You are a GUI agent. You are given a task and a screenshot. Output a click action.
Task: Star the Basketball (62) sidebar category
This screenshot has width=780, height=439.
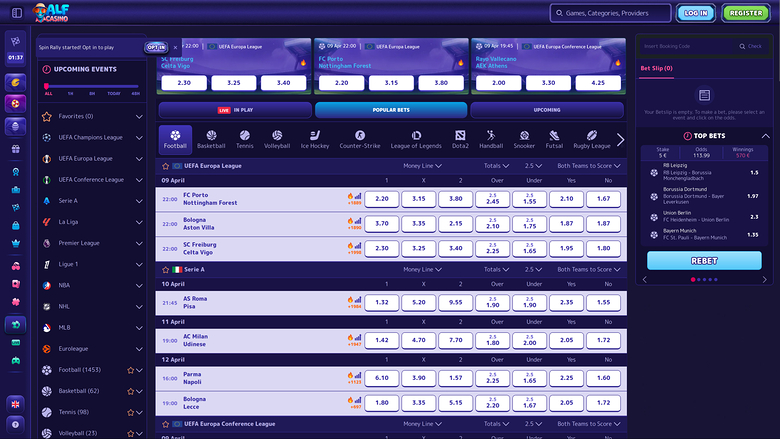130,391
